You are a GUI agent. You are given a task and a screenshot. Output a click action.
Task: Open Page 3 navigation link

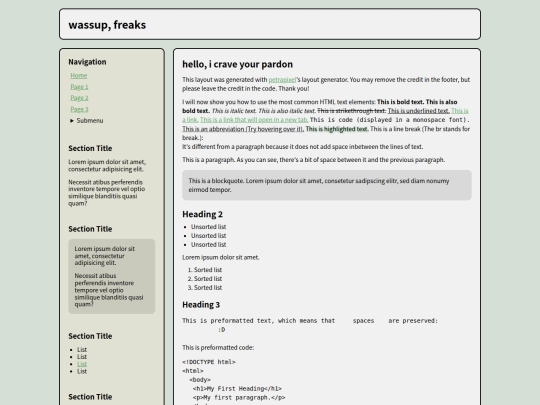79,109
